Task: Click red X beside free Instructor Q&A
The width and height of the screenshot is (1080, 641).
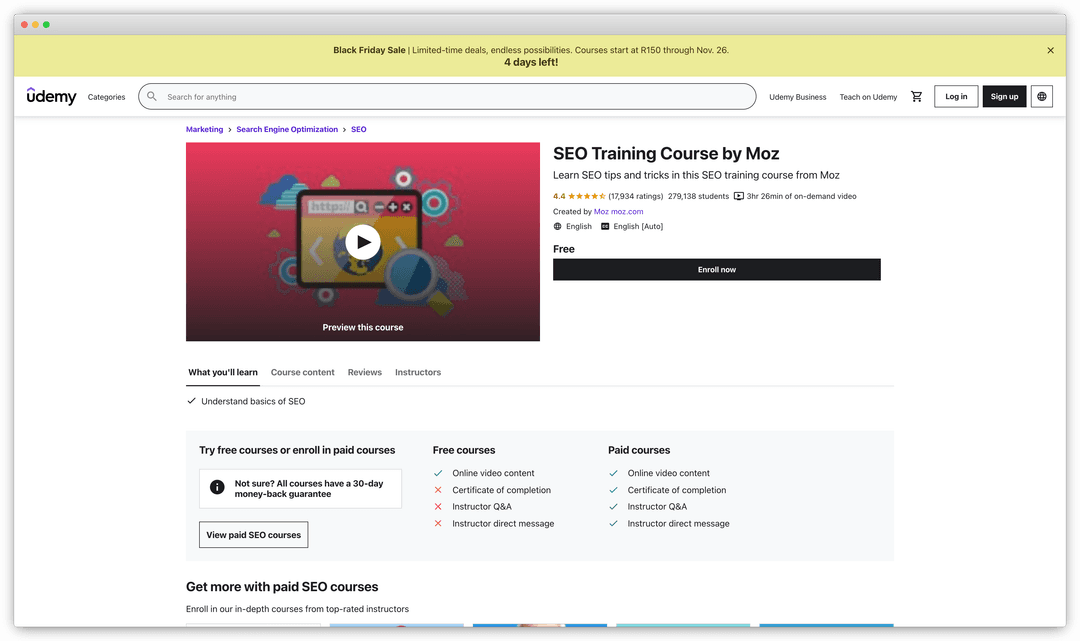Action: [438, 507]
